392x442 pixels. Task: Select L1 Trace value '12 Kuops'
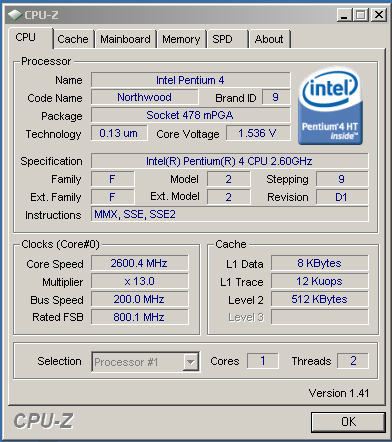pos(320,281)
